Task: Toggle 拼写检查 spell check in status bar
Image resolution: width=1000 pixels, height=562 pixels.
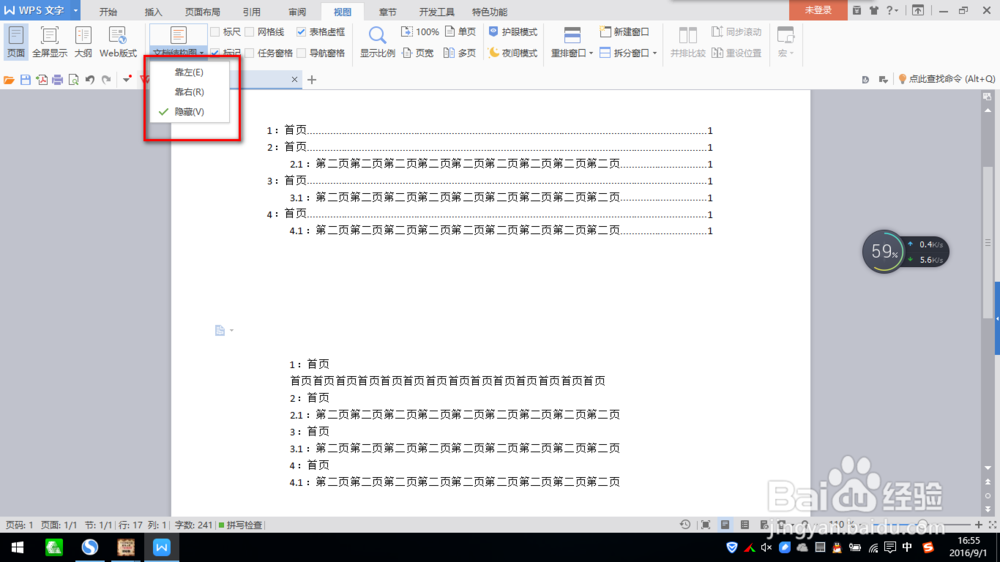Action: coord(240,525)
